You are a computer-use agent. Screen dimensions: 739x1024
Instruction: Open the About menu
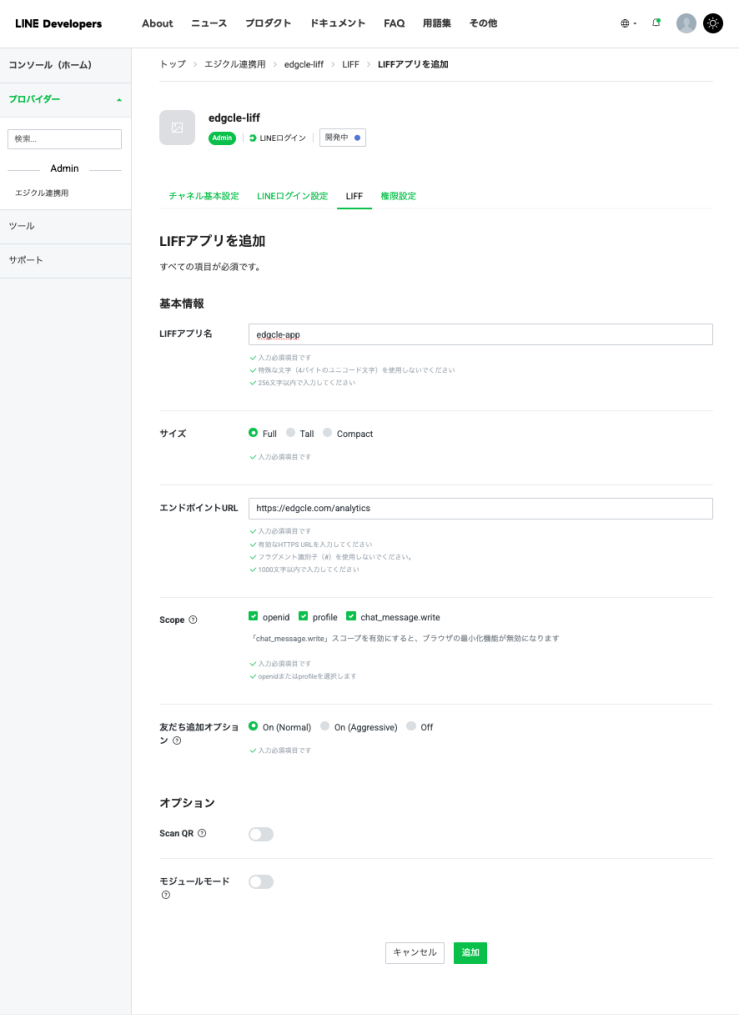tap(157, 24)
